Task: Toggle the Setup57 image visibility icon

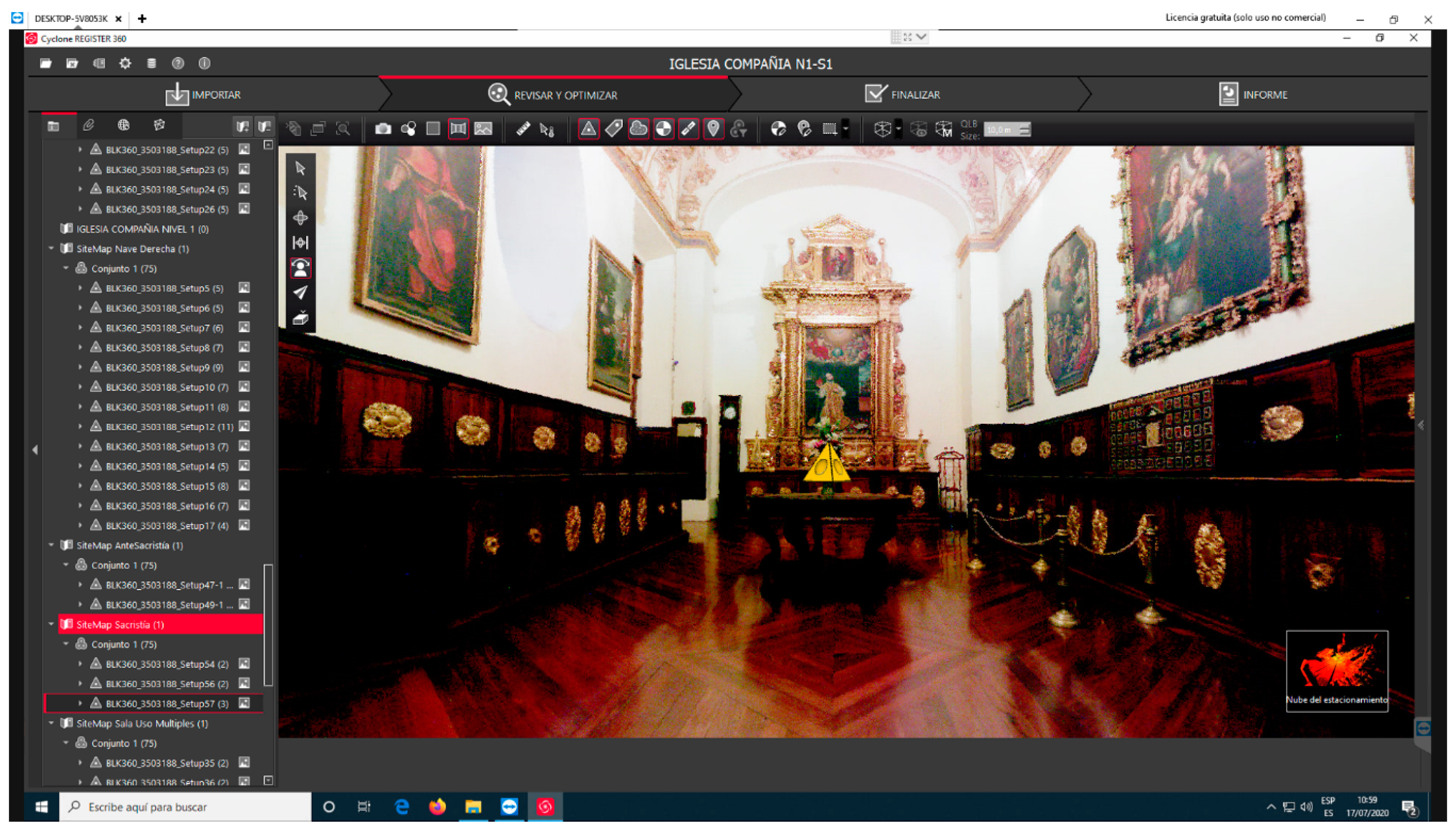Action: (244, 703)
